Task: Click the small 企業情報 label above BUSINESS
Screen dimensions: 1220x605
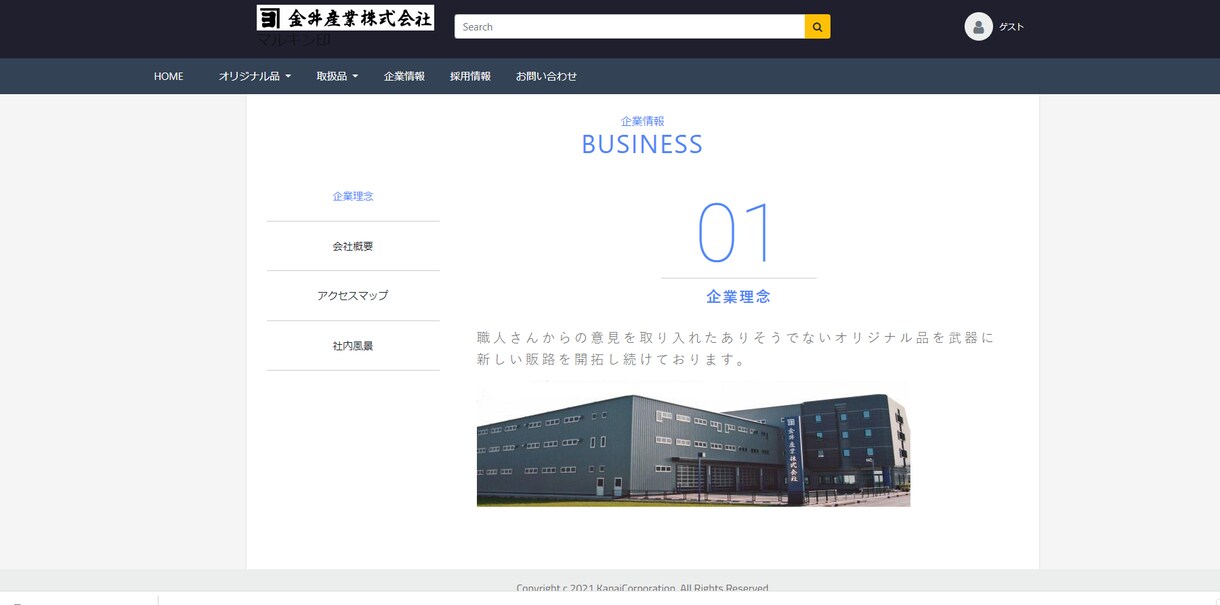Action: tap(642, 121)
